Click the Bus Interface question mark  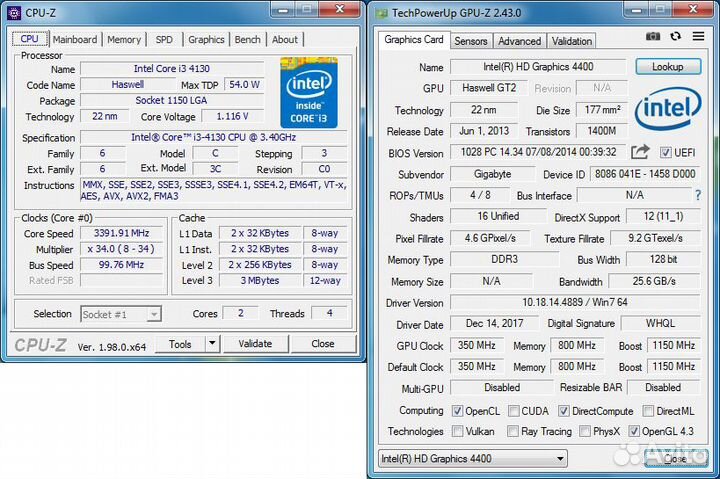click(x=698, y=195)
